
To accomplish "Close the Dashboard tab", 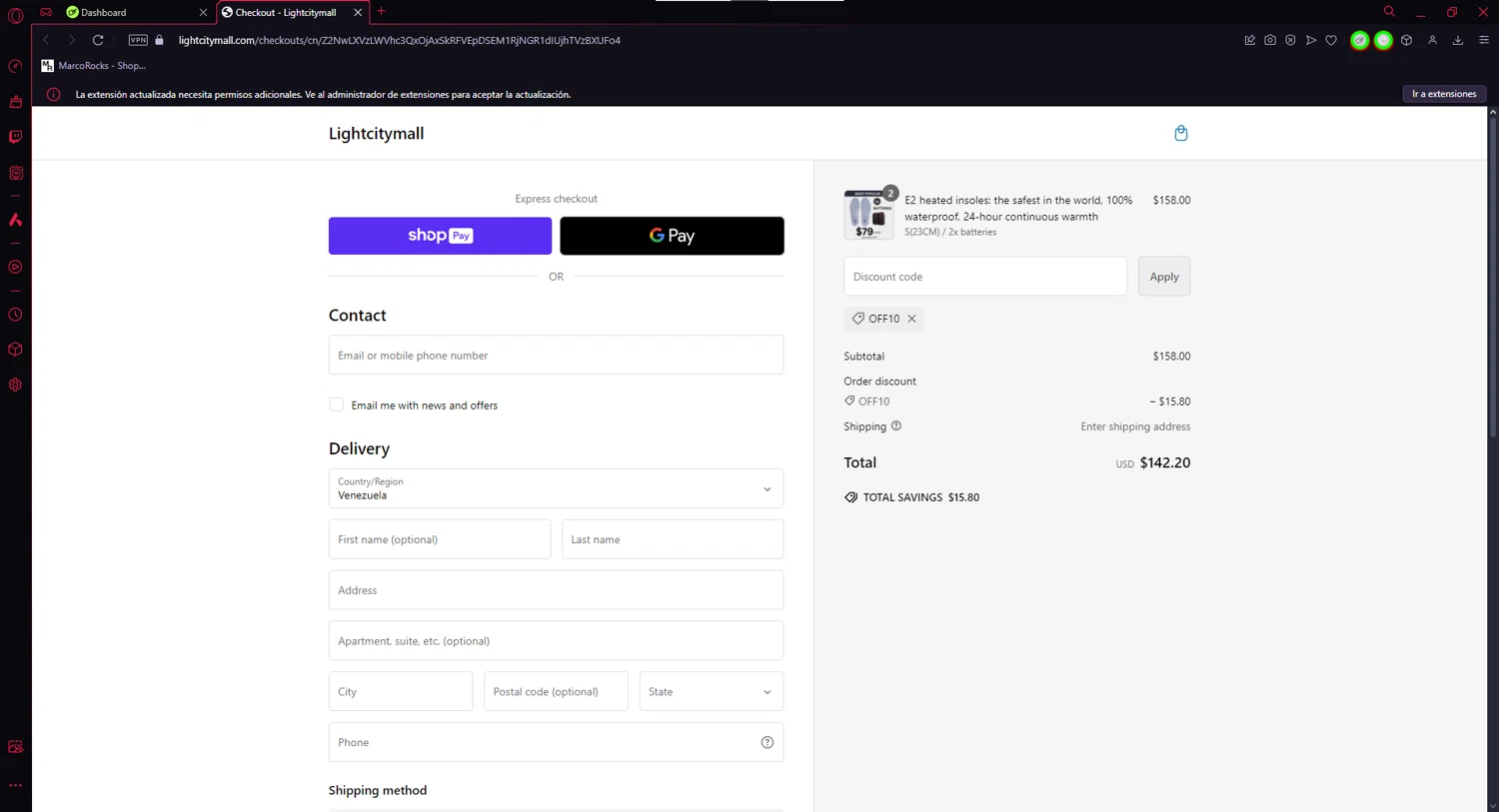I will pos(203,12).
